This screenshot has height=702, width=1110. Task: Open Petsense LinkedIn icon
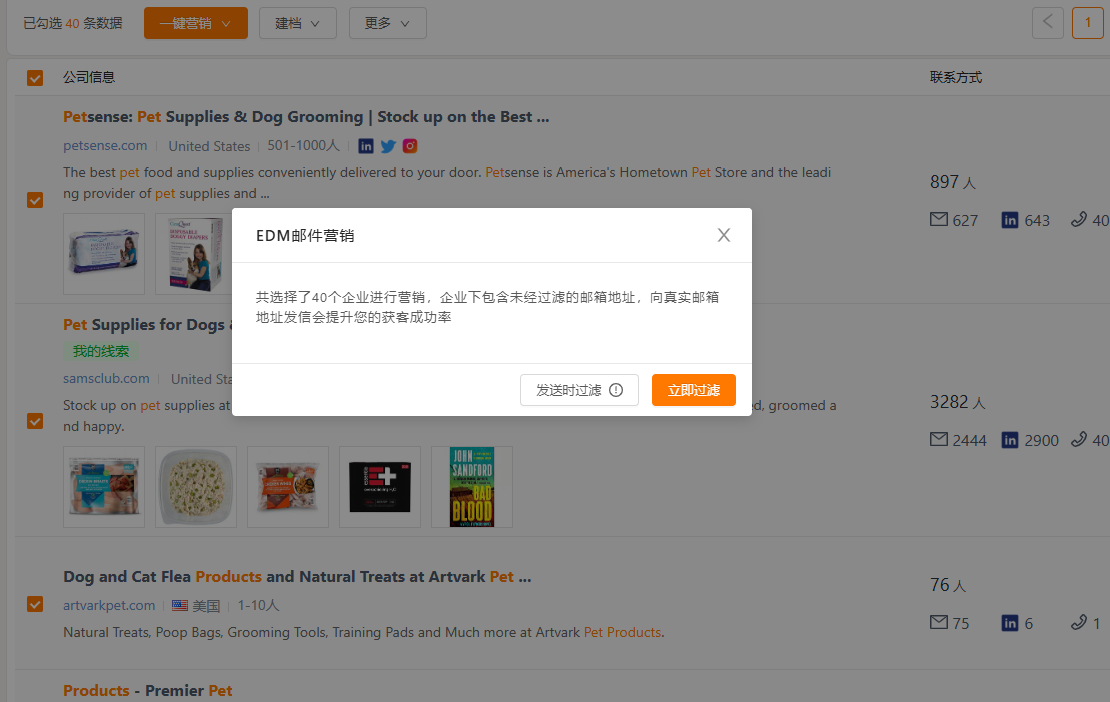(x=366, y=146)
